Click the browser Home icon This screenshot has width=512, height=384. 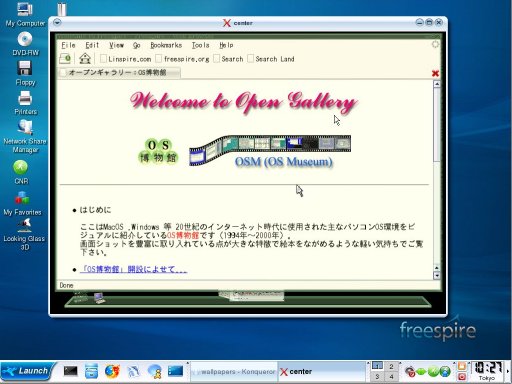pyautogui.click(x=85, y=59)
